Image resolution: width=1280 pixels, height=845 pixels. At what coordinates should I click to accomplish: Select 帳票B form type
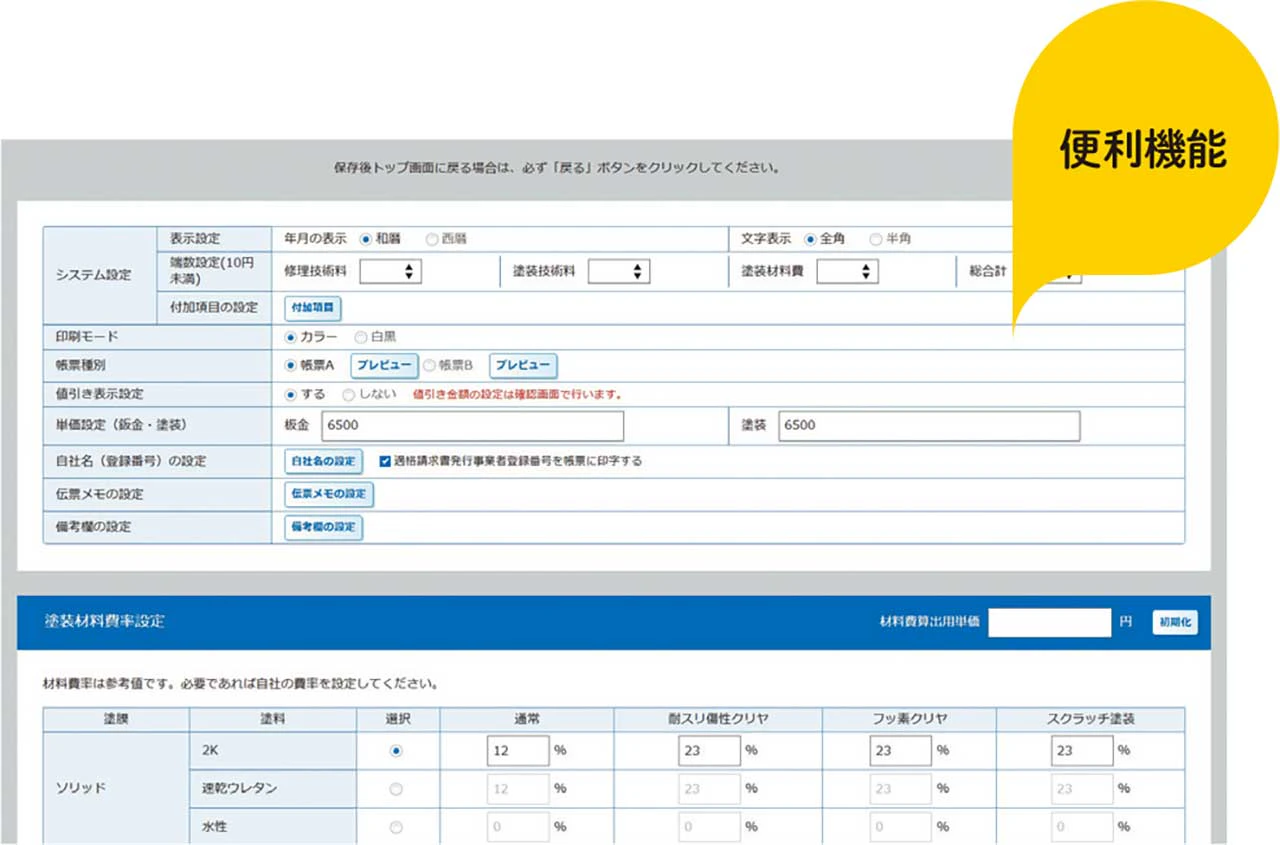pos(430,366)
